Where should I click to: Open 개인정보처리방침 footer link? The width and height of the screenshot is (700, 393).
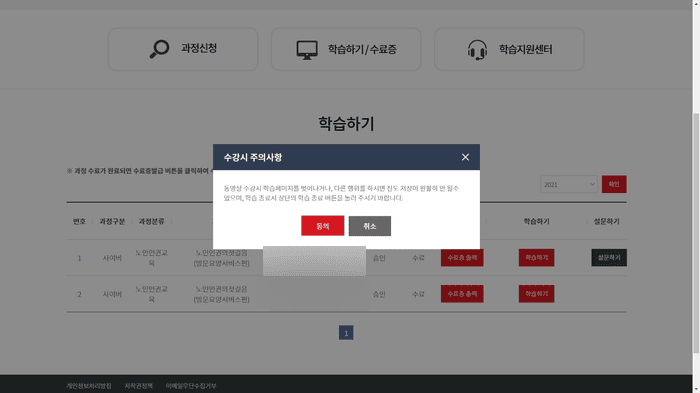[x=89, y=386]
